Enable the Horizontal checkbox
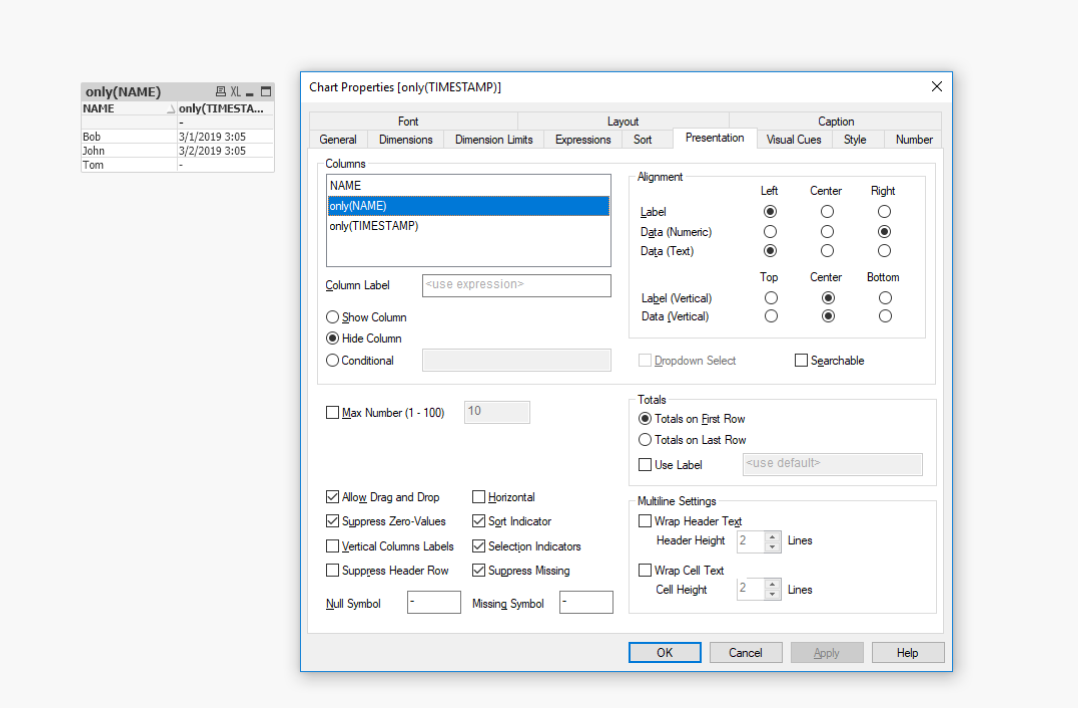 [x=478, y=496]
